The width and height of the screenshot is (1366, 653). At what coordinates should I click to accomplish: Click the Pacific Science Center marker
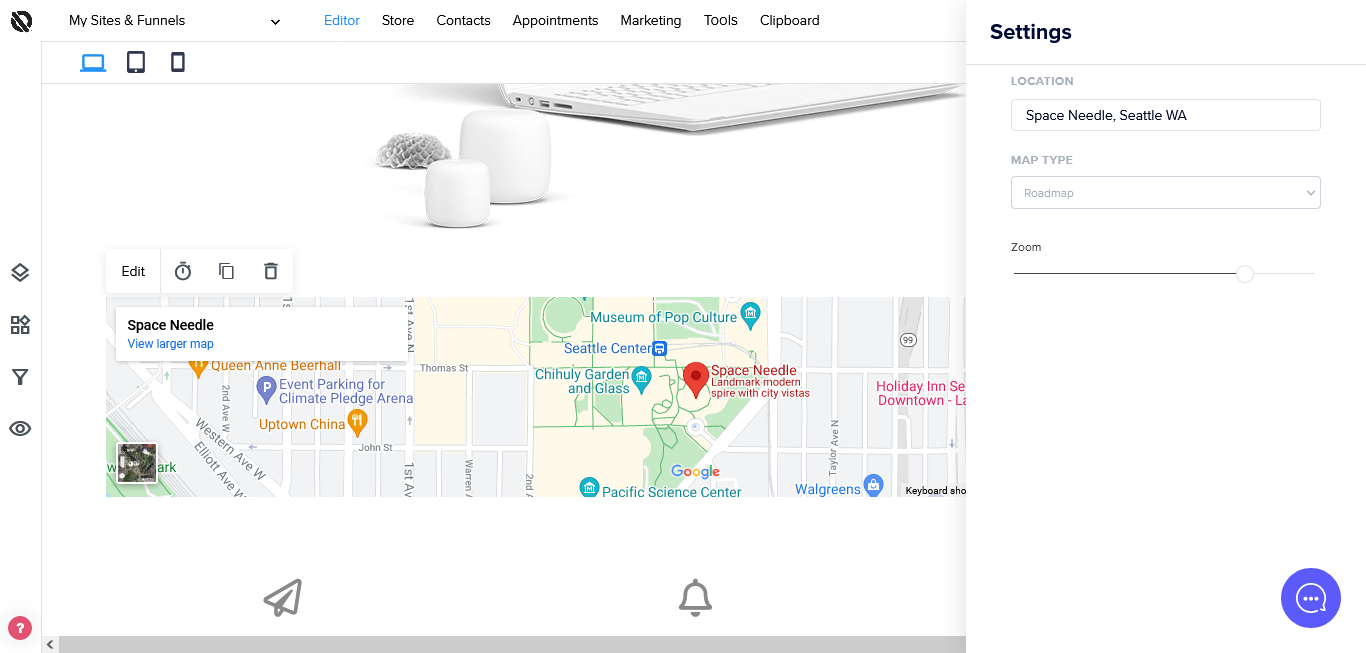click(589, 488)
